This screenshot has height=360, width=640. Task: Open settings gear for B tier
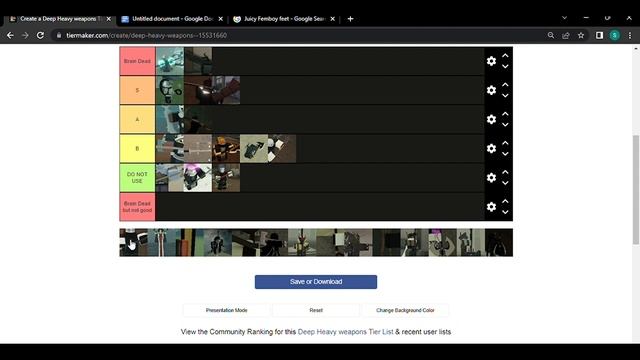[x=491, y=149]
